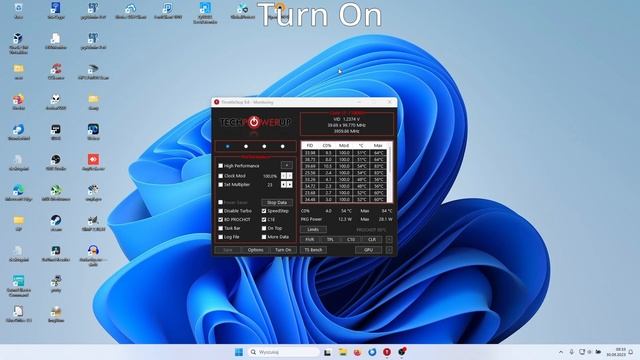640x360 pixels.
Task: Click the Windows Start button
Action: pos(239,352)
